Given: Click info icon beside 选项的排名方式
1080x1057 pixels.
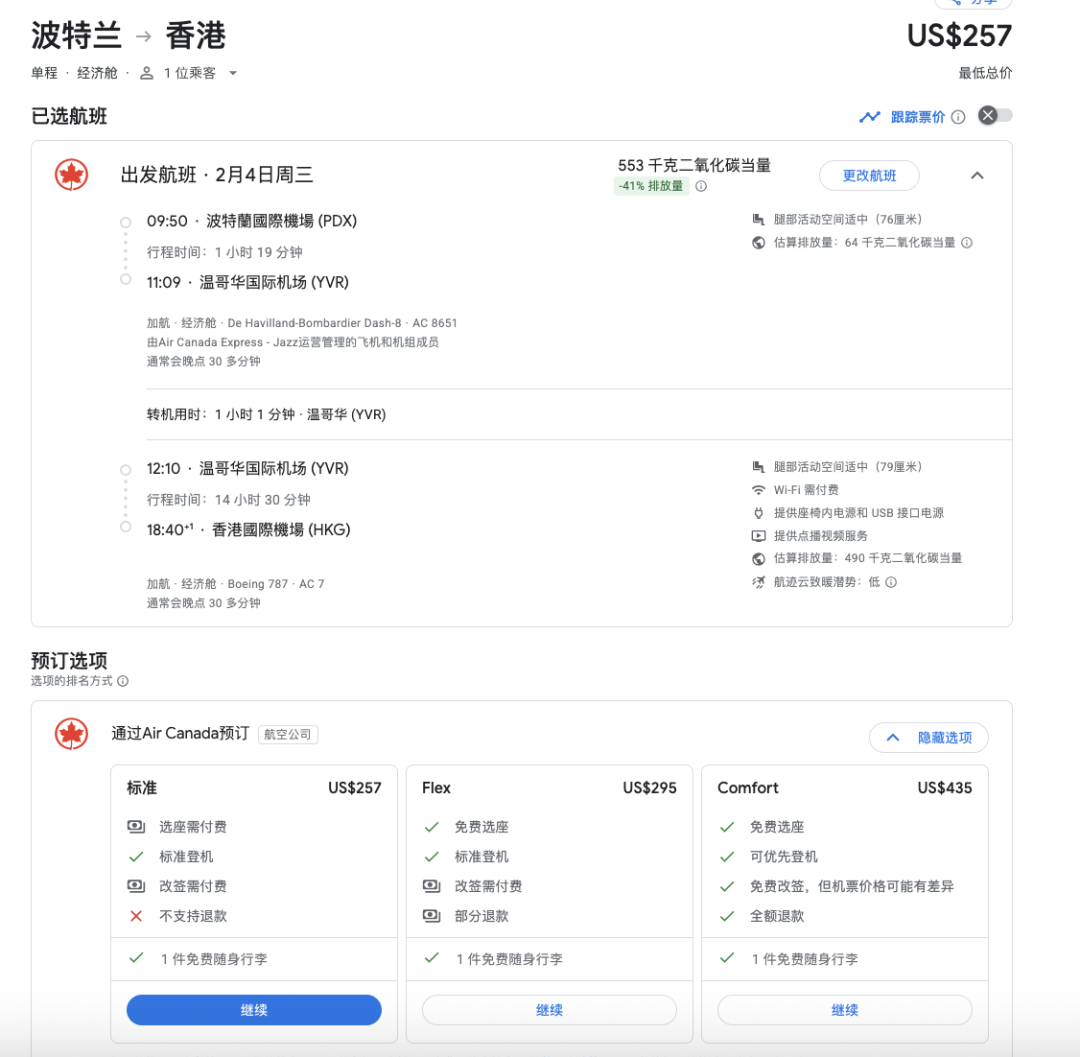Looking at the screenshot, I should click(123, 681).
